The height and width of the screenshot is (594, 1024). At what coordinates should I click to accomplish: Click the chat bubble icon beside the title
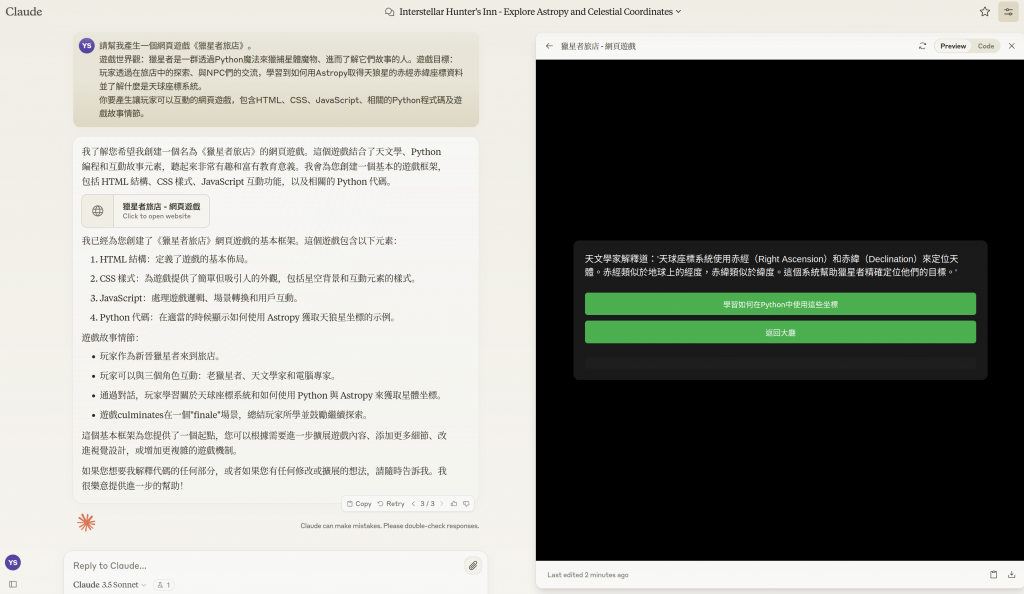point(389,12)
